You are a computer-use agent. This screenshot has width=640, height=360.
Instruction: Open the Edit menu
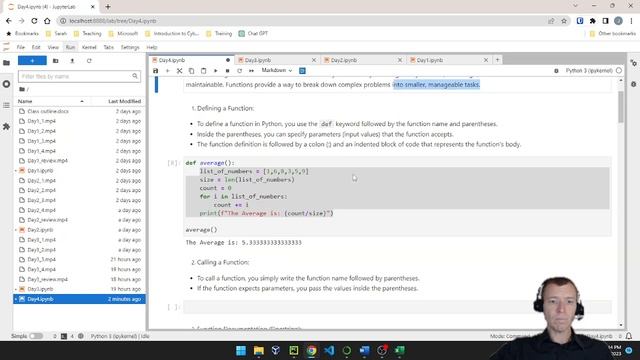point(36,47)
